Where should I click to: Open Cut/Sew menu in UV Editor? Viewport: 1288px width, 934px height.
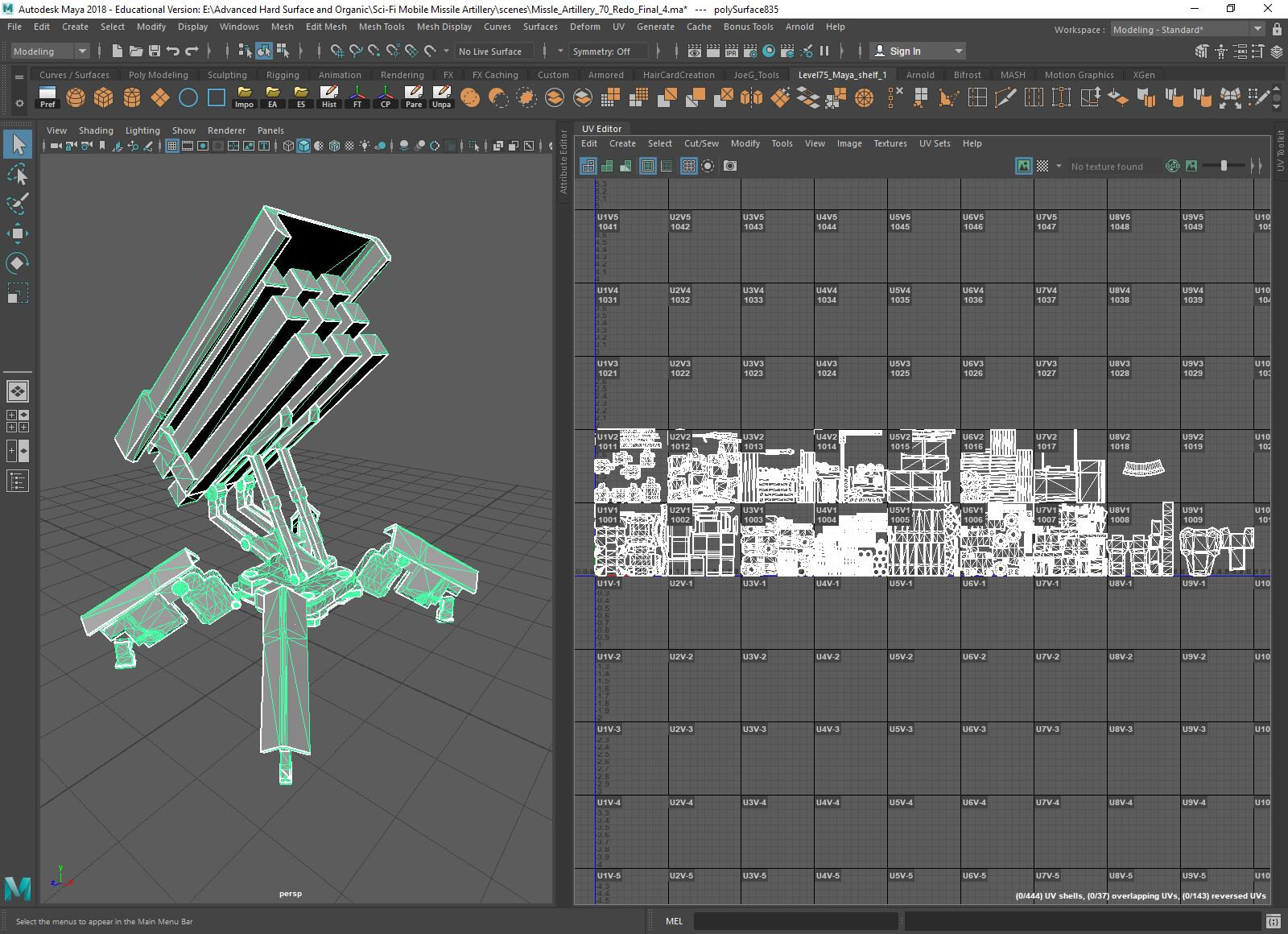pos(701,143)
